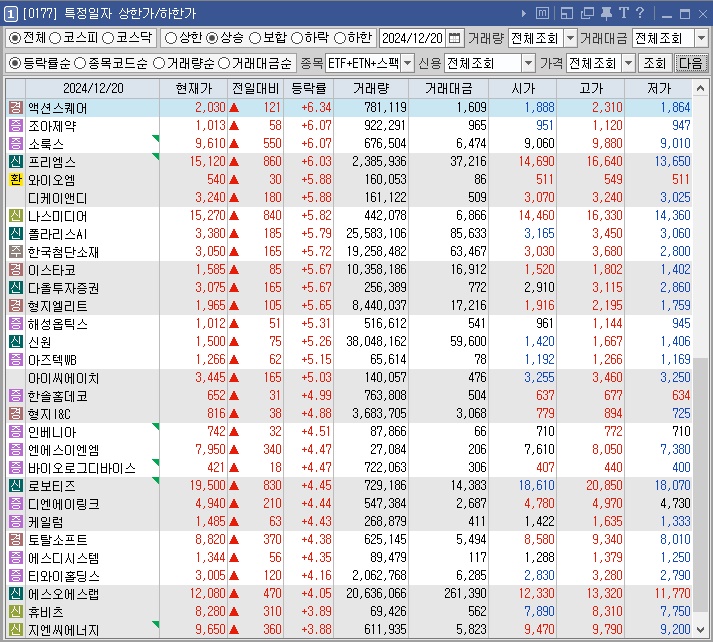The height and width of the screenshot is (642, 713).
Task: Click the 신 badge beside 에스오에스랩
Action: click(x=15, y=594)
